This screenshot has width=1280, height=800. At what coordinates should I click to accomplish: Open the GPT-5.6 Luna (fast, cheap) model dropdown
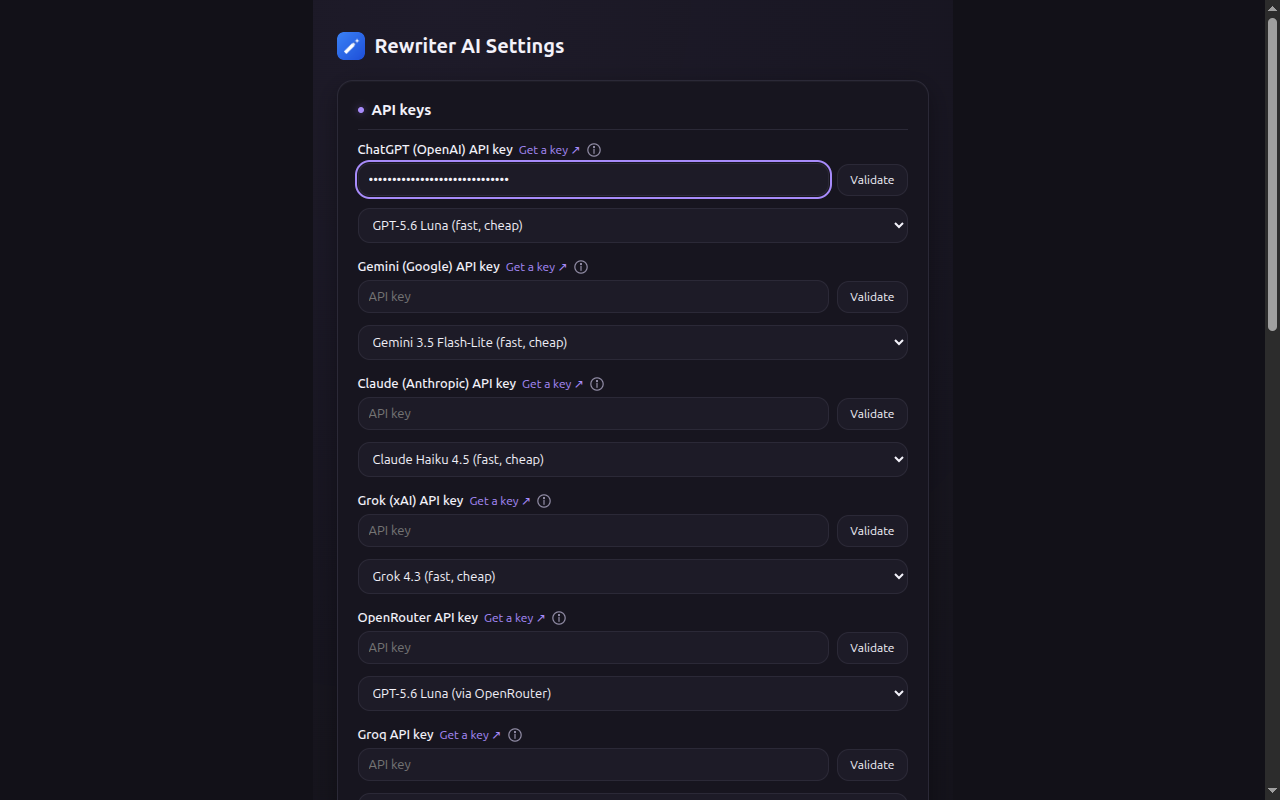pos(633,226)
